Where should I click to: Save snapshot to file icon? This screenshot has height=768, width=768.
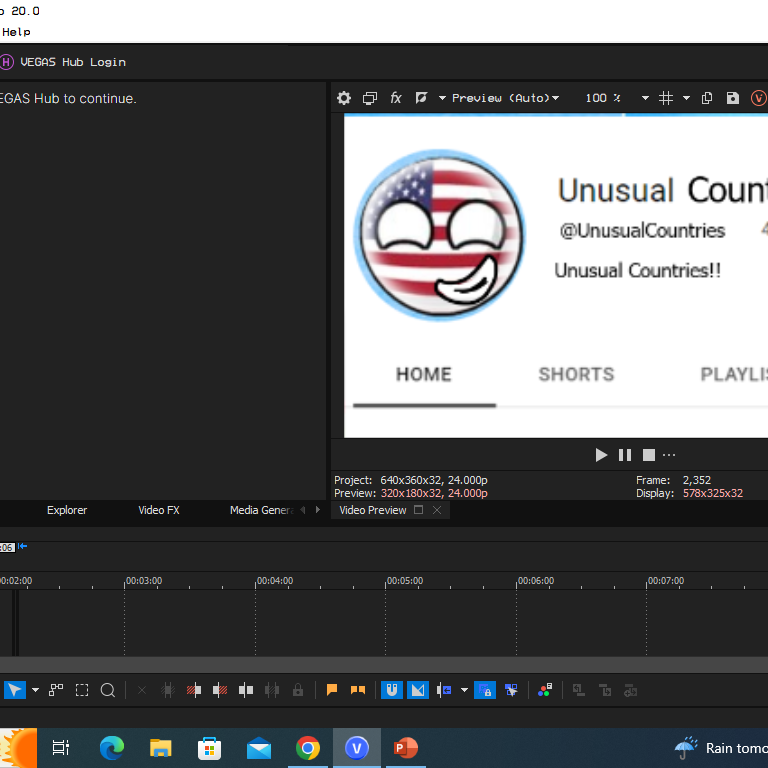click(x=732, y=98)
